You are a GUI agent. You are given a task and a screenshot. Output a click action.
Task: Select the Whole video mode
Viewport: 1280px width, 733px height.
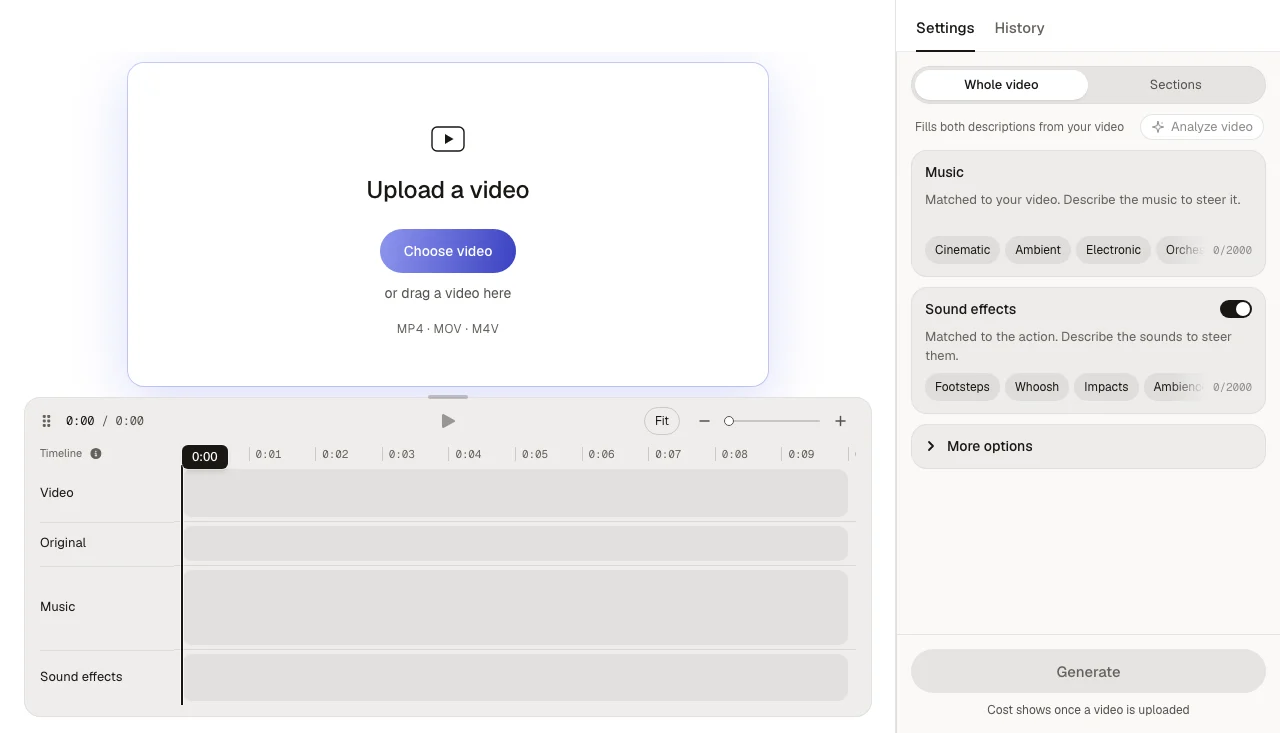[x=1001, y=85]
